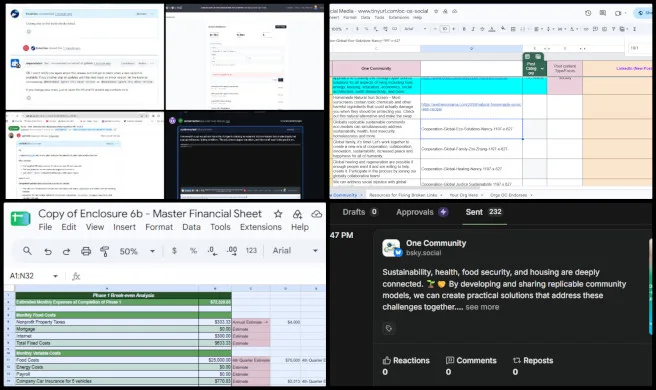Print the Master Financial Sheet
The image size is (656, 390).
(x=86, y=251)
